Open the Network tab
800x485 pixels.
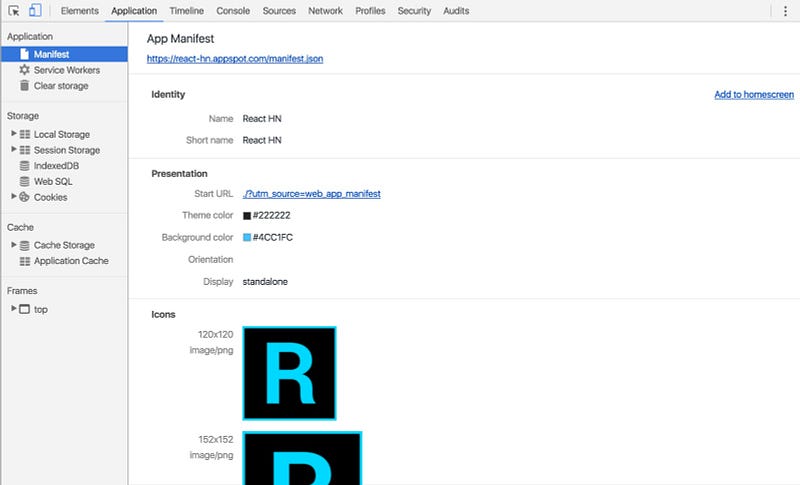click(326, 11)
